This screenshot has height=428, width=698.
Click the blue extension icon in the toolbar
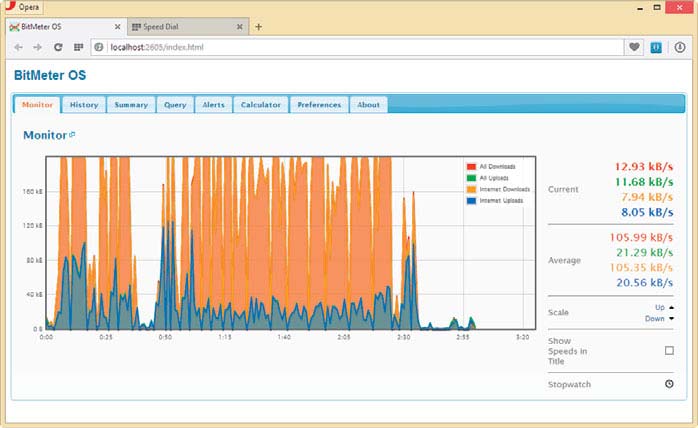coord(656,47)
